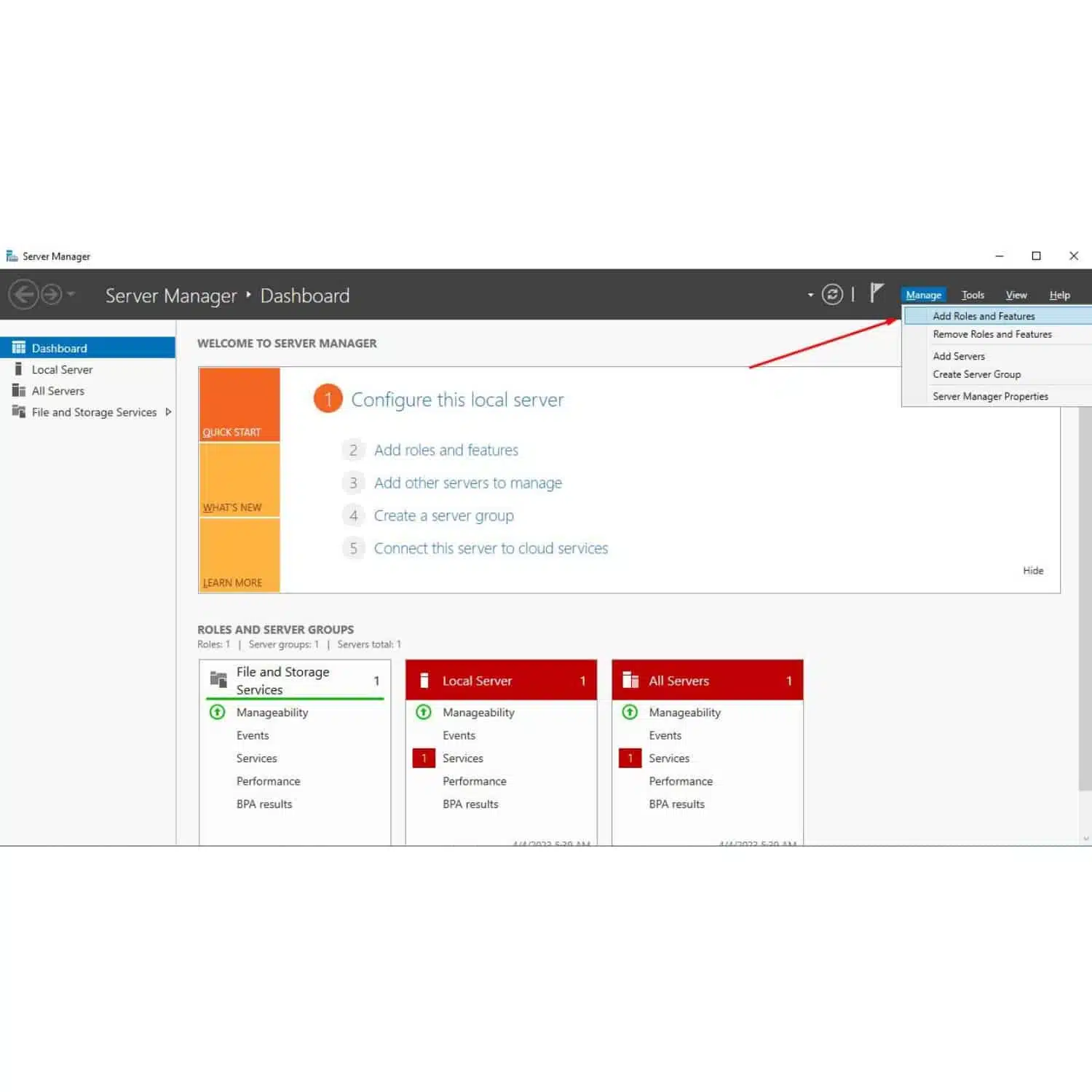Image resolution: width=1092 pixels, height=1092 pixels.
Task: Click All Servers Manageability green icon
Action: click(630, 712)
